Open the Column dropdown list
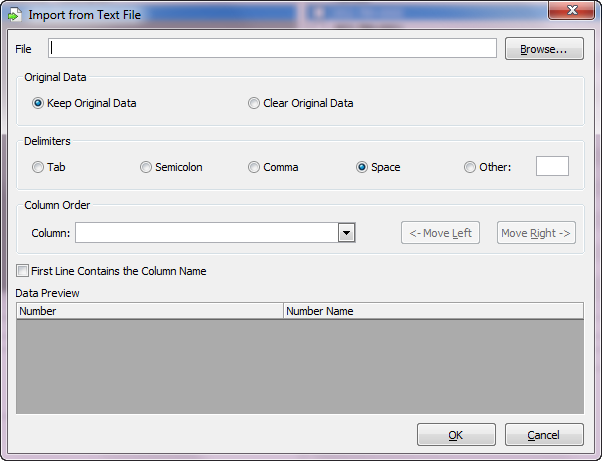Image resolution: width=602 pixels, height=461 pixels. point(346,233)
